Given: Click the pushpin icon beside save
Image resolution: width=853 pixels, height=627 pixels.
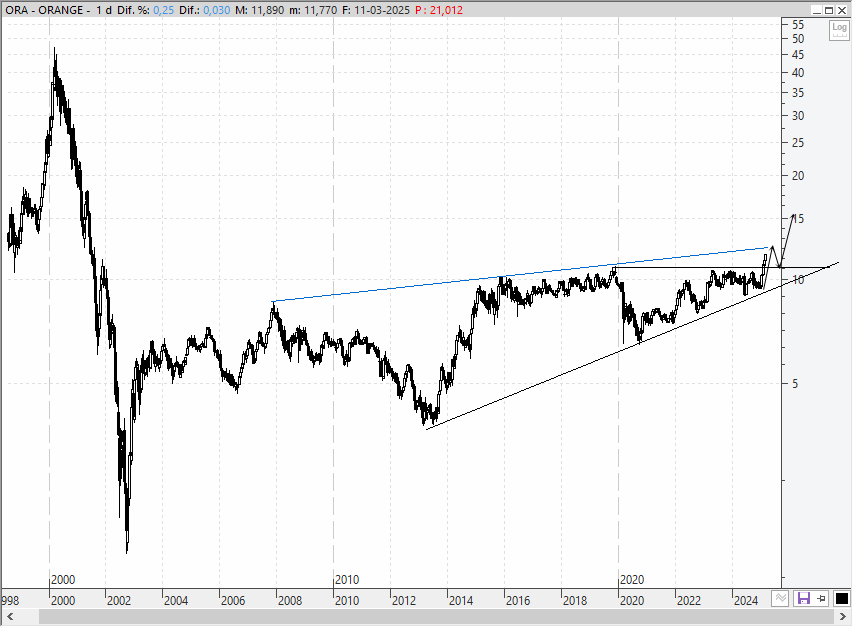Looking at the screenshot, I should click(x=821, y=599).
